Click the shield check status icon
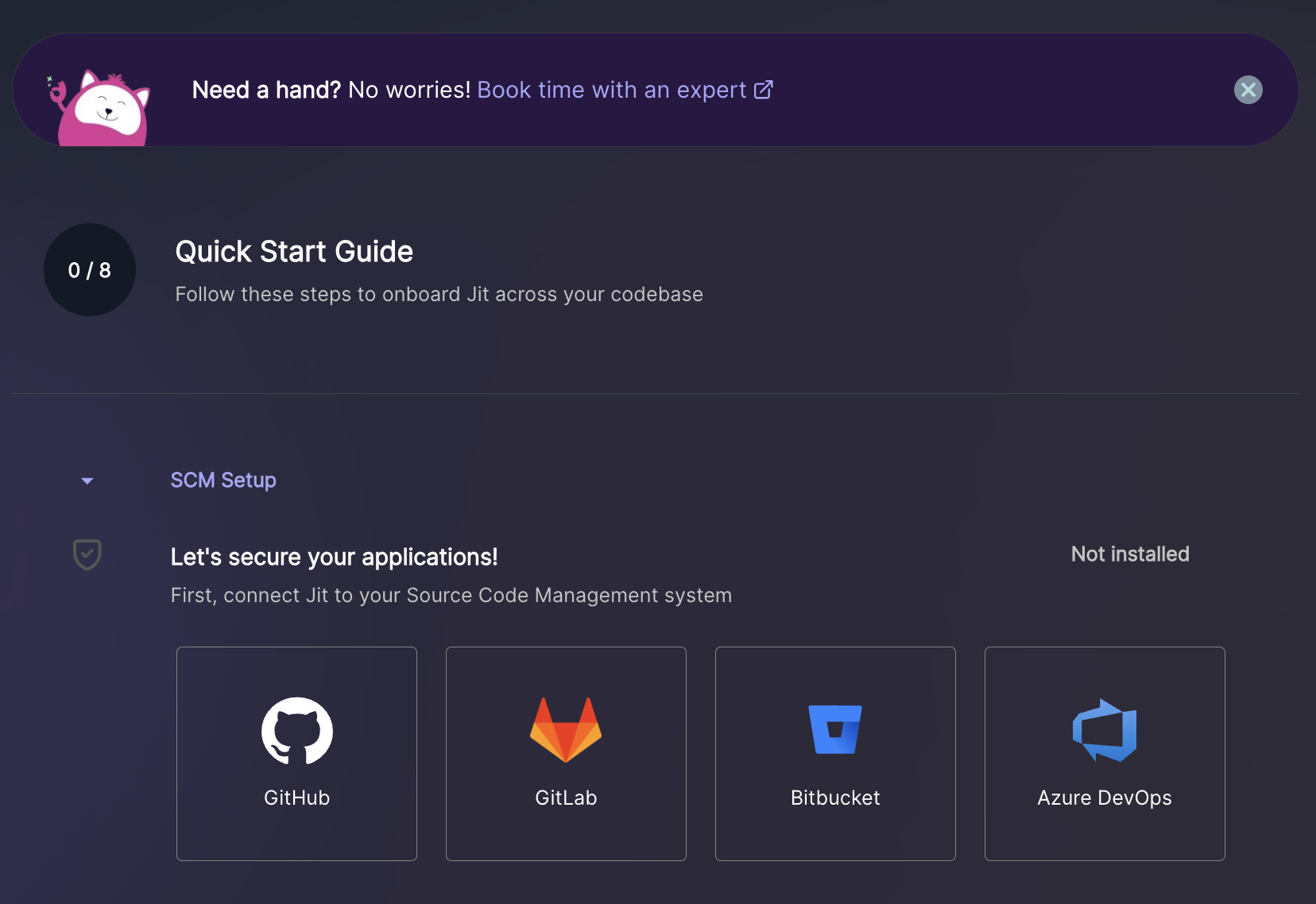The width and height of the screenshot is (1316, 904). tap(87, 554)
